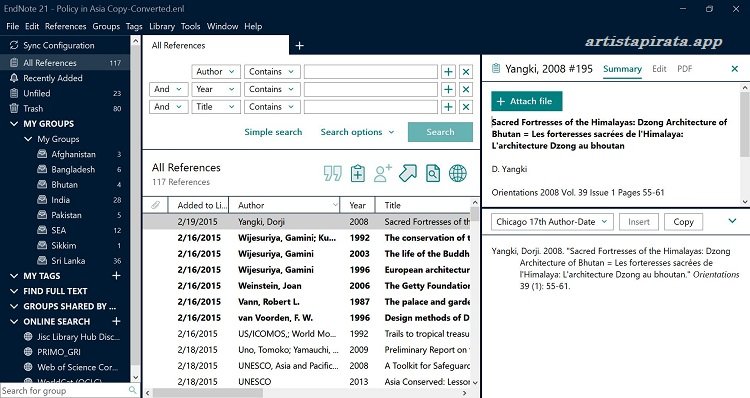Open the Library menu
750x398 pixels.
[x=162, y=26]
